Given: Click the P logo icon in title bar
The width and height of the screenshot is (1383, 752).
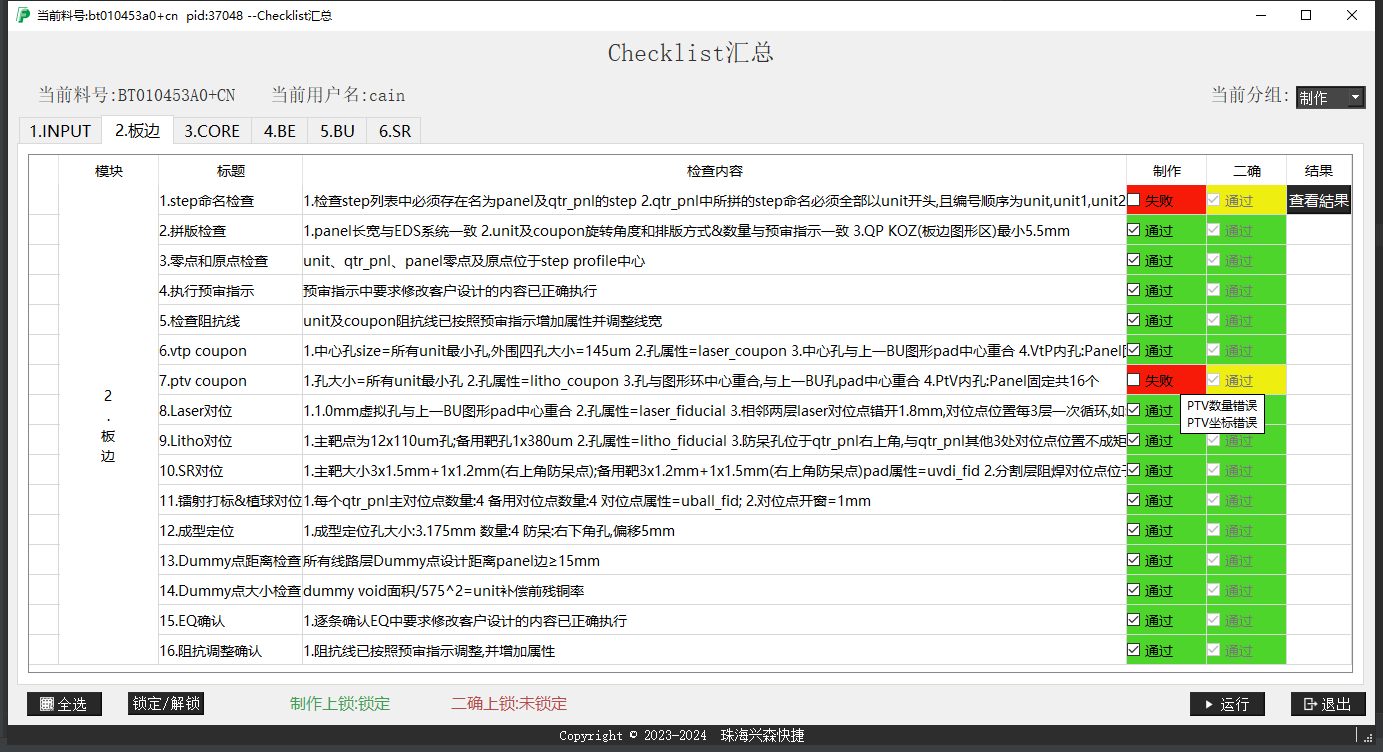Looking at the screenshot, I should (x=22, y=15).
